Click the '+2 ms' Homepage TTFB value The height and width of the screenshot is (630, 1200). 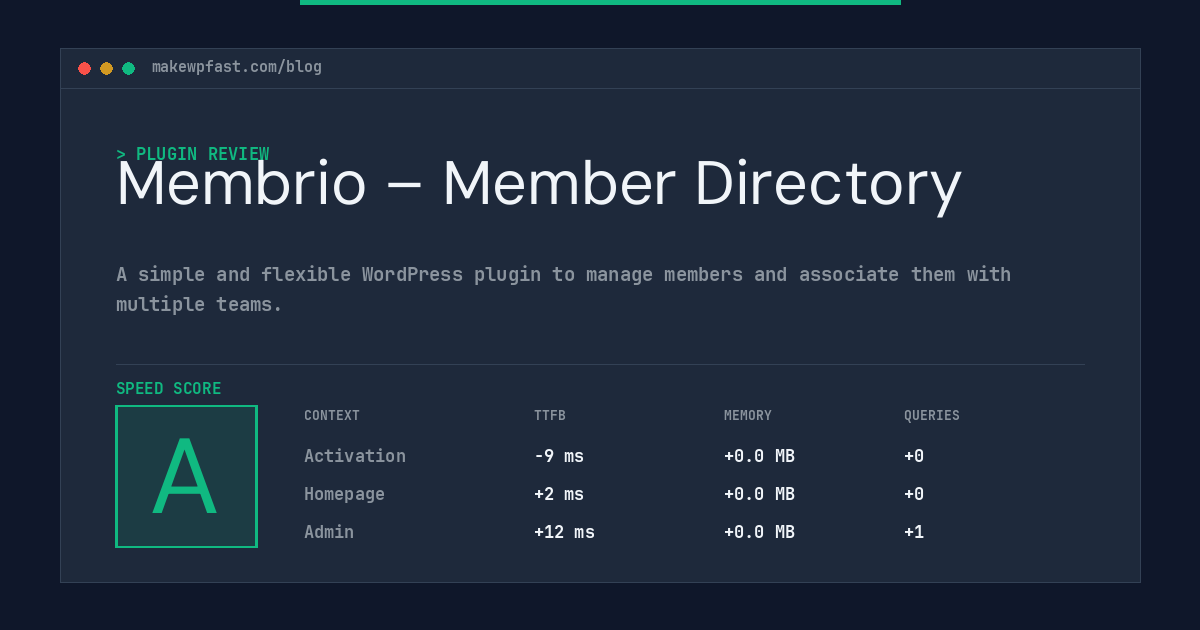tap(559, 494)
